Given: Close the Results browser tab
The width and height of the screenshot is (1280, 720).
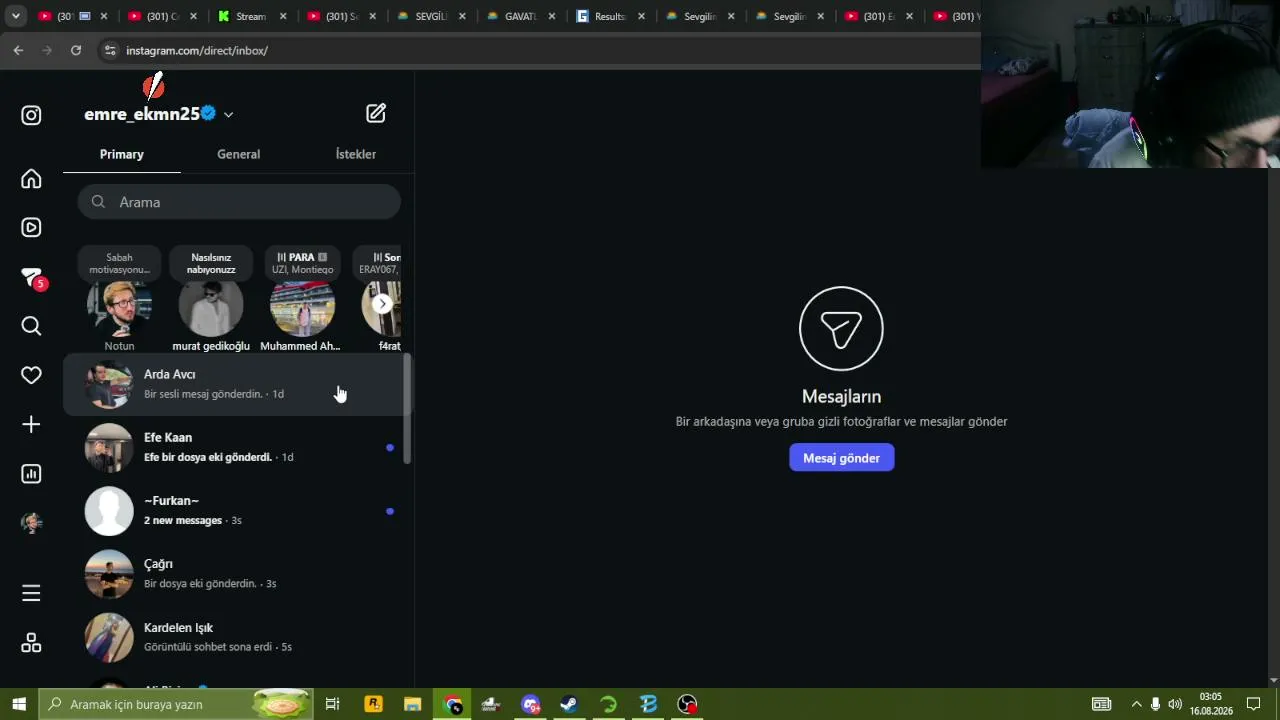Looking at the screenshot, I should 641,16.
